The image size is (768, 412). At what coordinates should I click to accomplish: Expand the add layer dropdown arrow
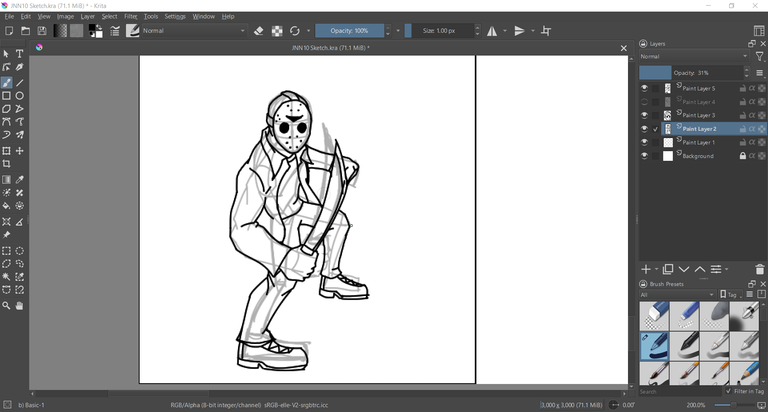pyautogui.click(x=656, y=269)
